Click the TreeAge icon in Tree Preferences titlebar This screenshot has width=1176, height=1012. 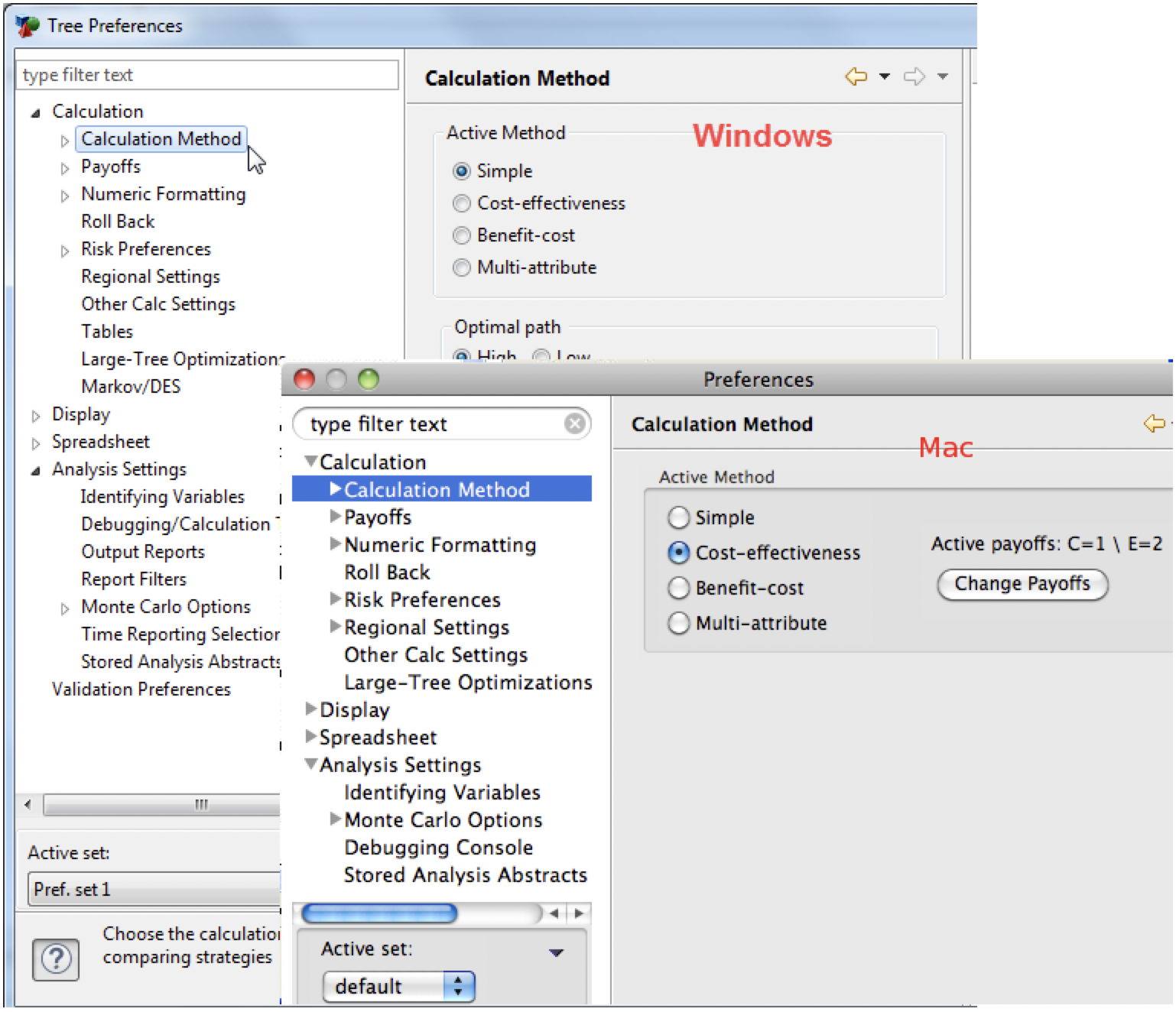[x=26, y=24]
